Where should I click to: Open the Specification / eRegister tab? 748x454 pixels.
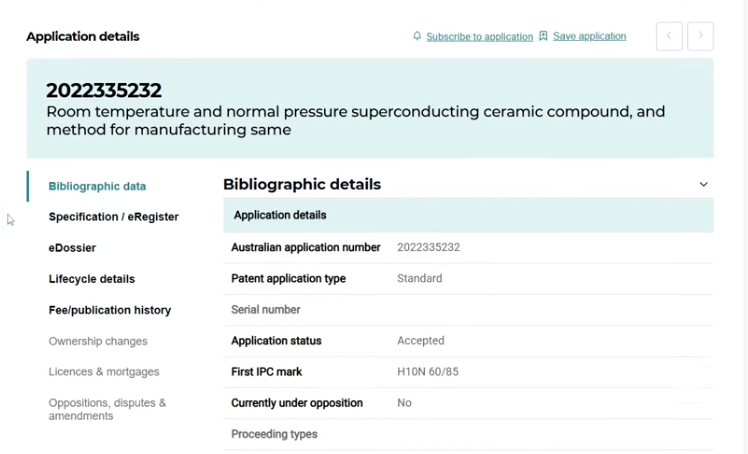tap(113, 217)
